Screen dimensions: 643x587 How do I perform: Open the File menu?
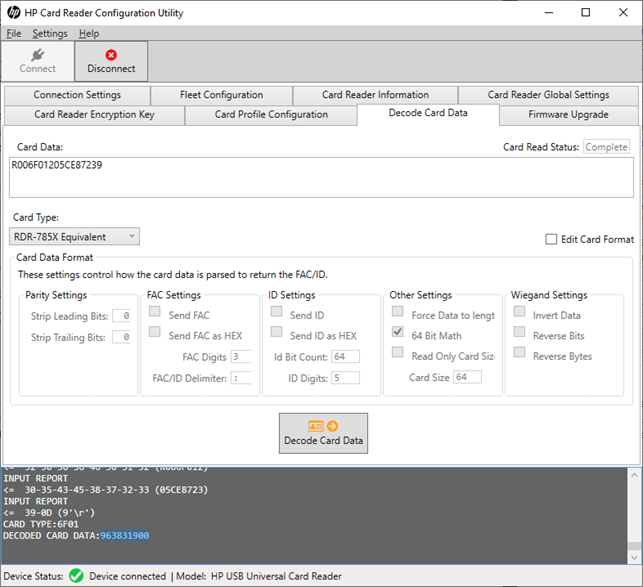click(14, 34)
